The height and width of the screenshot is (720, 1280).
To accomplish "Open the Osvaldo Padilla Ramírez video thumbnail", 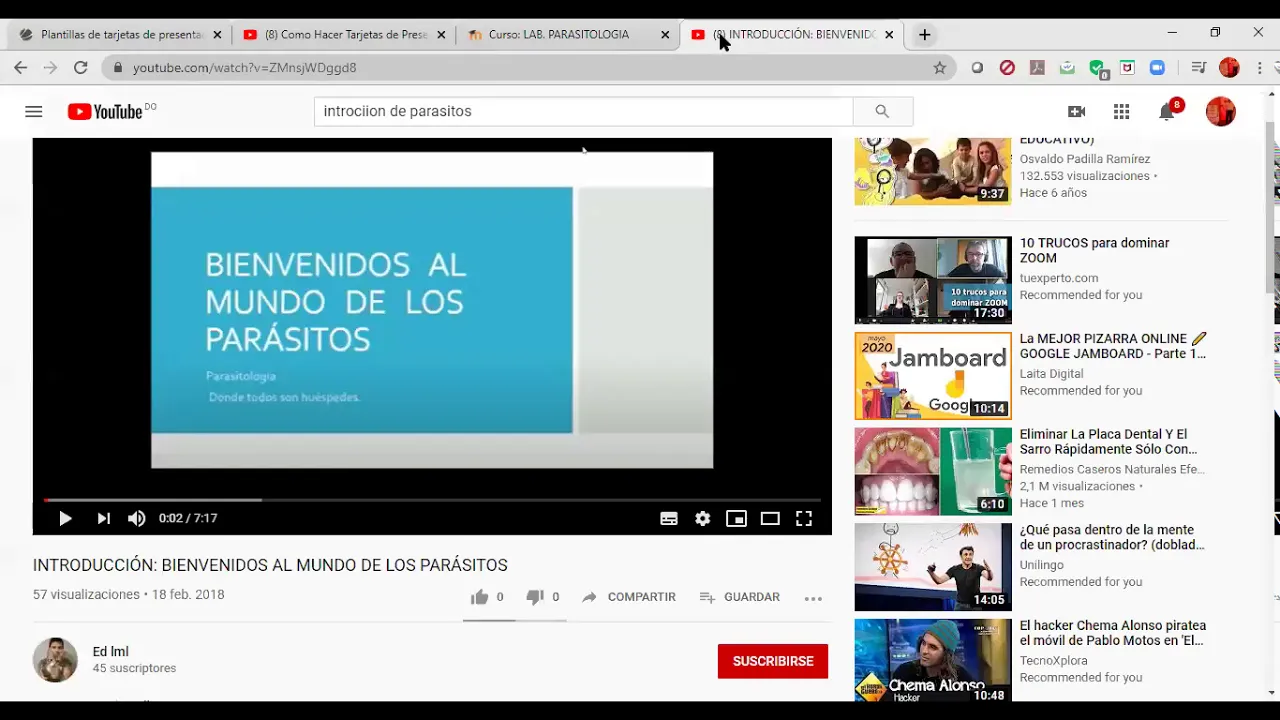I will pyautogui.click(x=933, y=171).
